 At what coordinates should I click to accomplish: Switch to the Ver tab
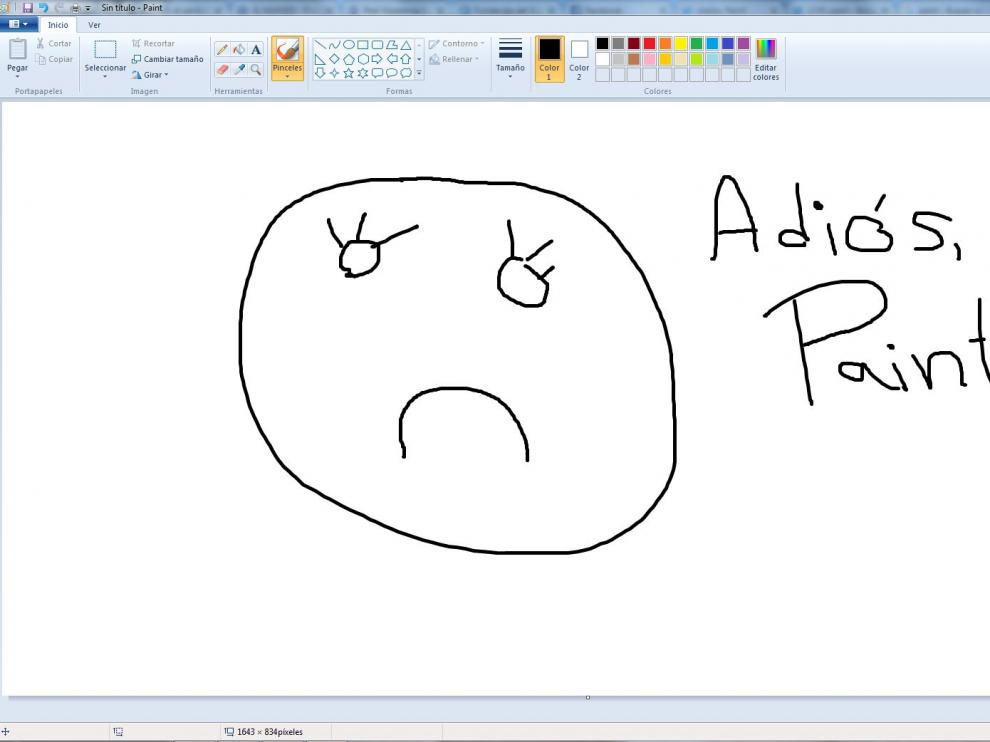tap(94, 25)
